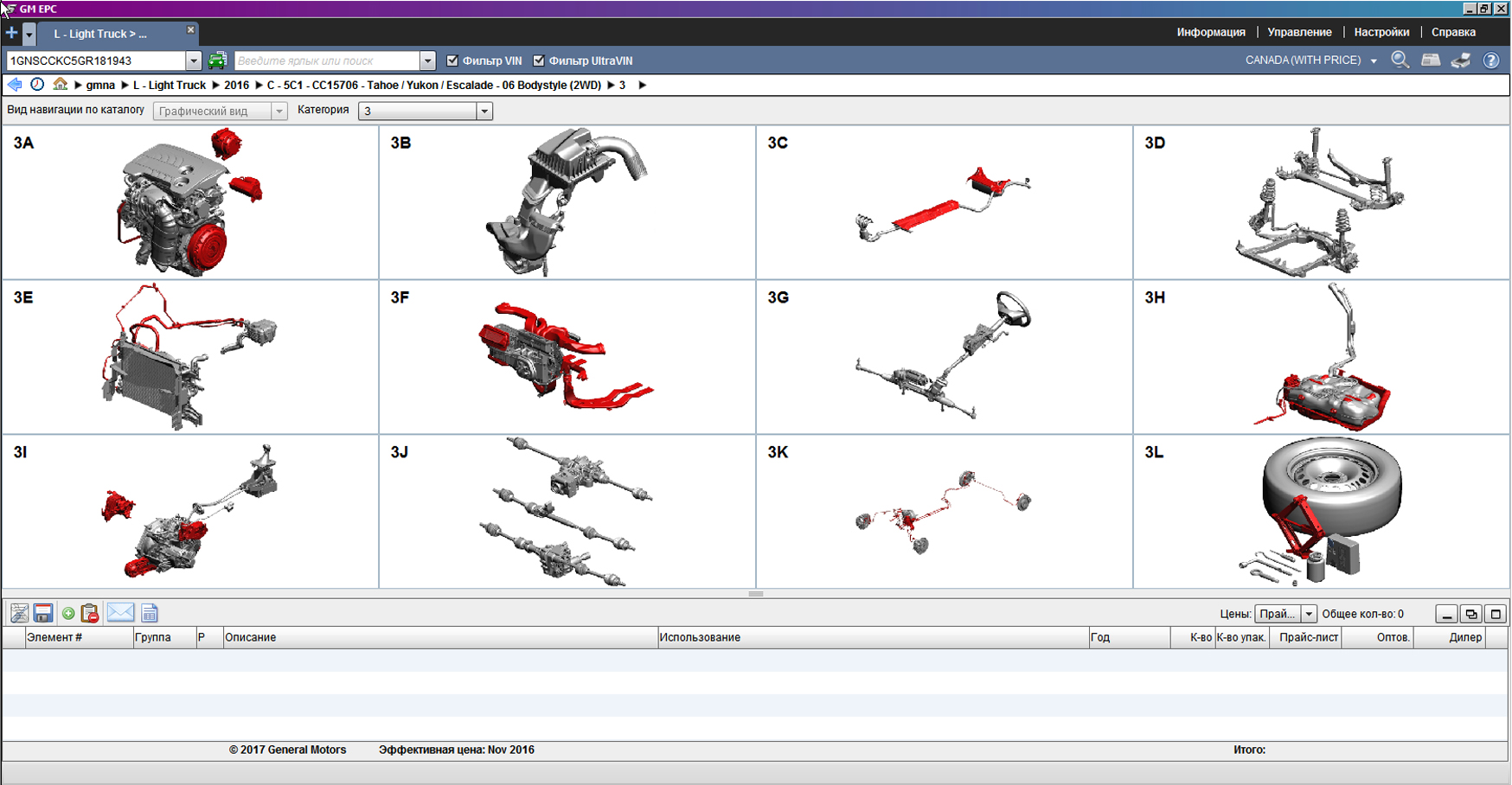The height and width of the screenshot is (785, 1512).
Task: Uncheck the Фильтр VIN checkbox
Action: point(452,61)
